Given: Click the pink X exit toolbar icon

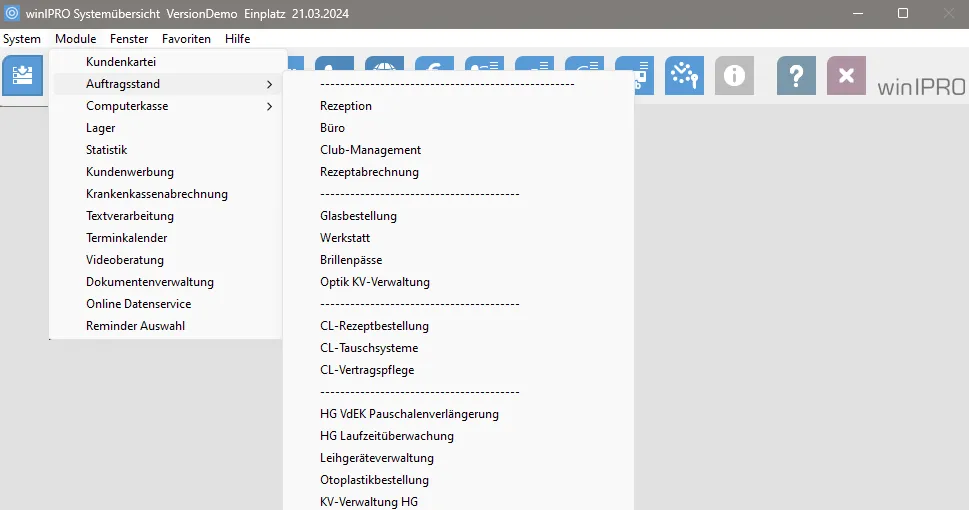Looking at the screenshot, I should 846,75.
